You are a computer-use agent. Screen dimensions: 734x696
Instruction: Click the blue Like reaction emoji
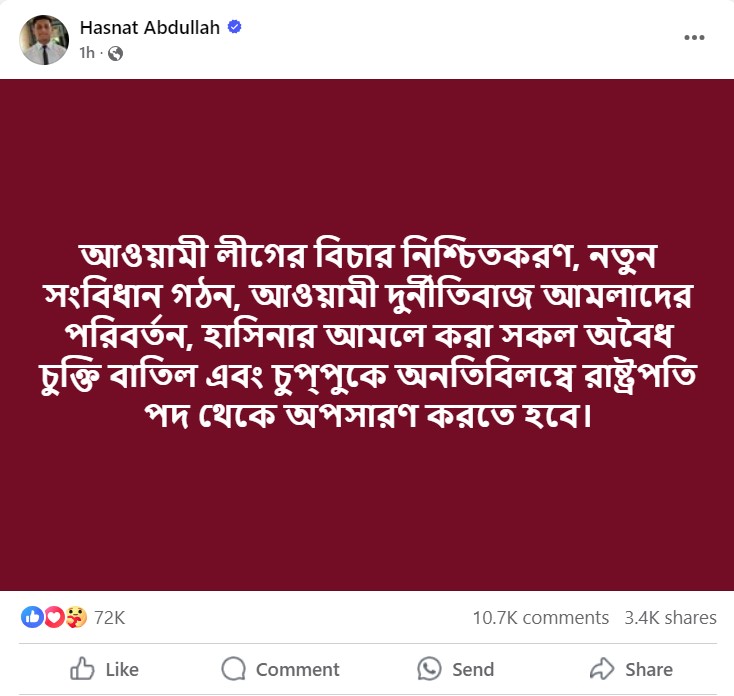point(32,618)
